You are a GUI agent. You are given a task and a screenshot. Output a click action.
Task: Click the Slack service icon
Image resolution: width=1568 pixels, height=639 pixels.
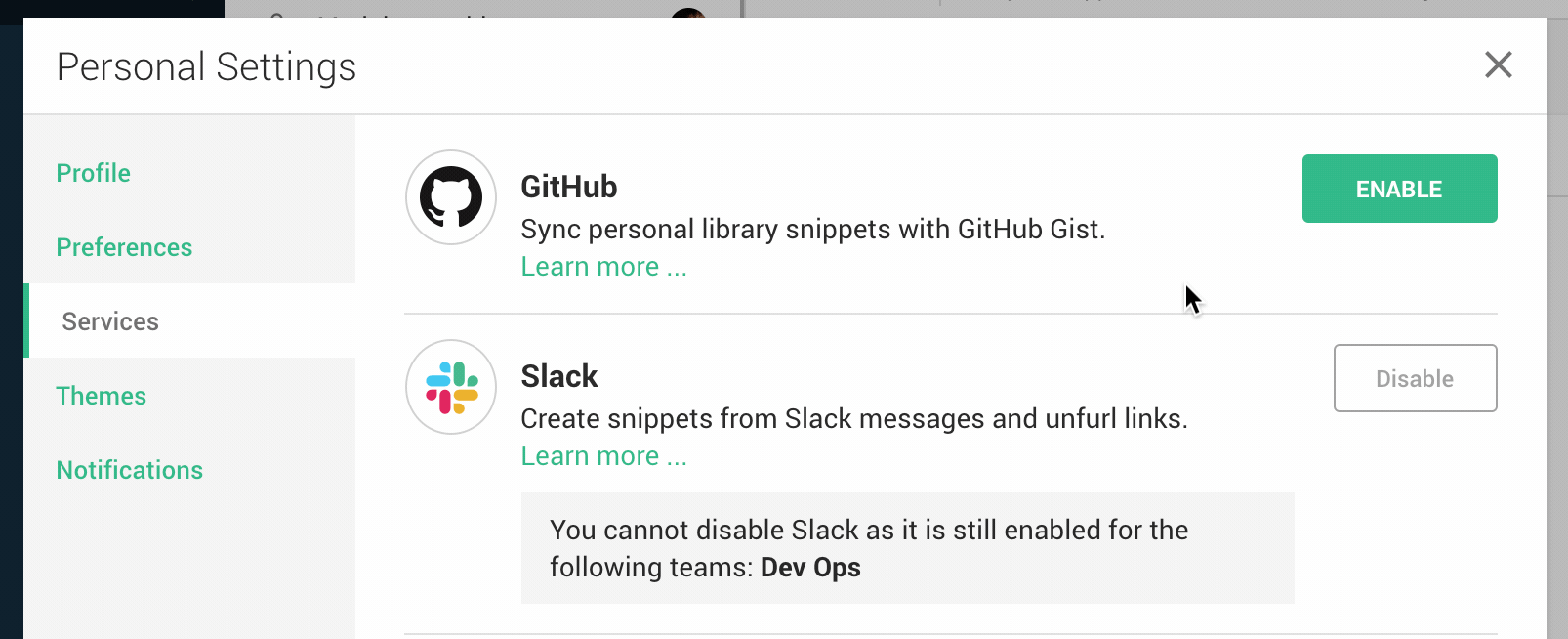(450, 387)
